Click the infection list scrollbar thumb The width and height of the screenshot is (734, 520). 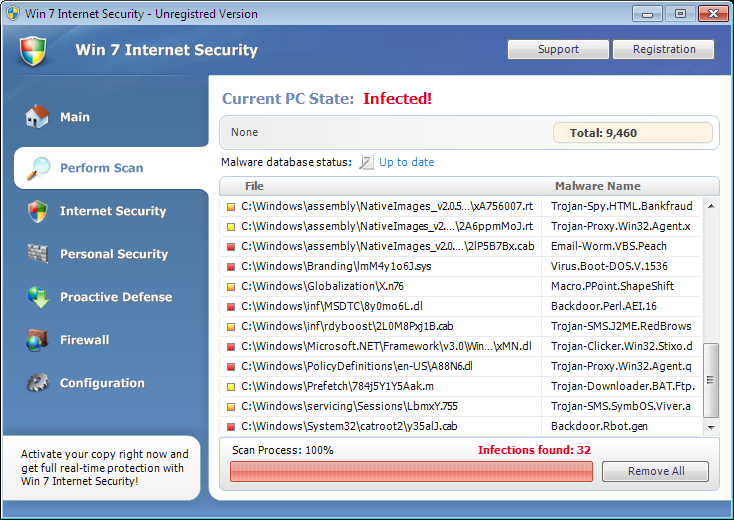pos(711,380)
